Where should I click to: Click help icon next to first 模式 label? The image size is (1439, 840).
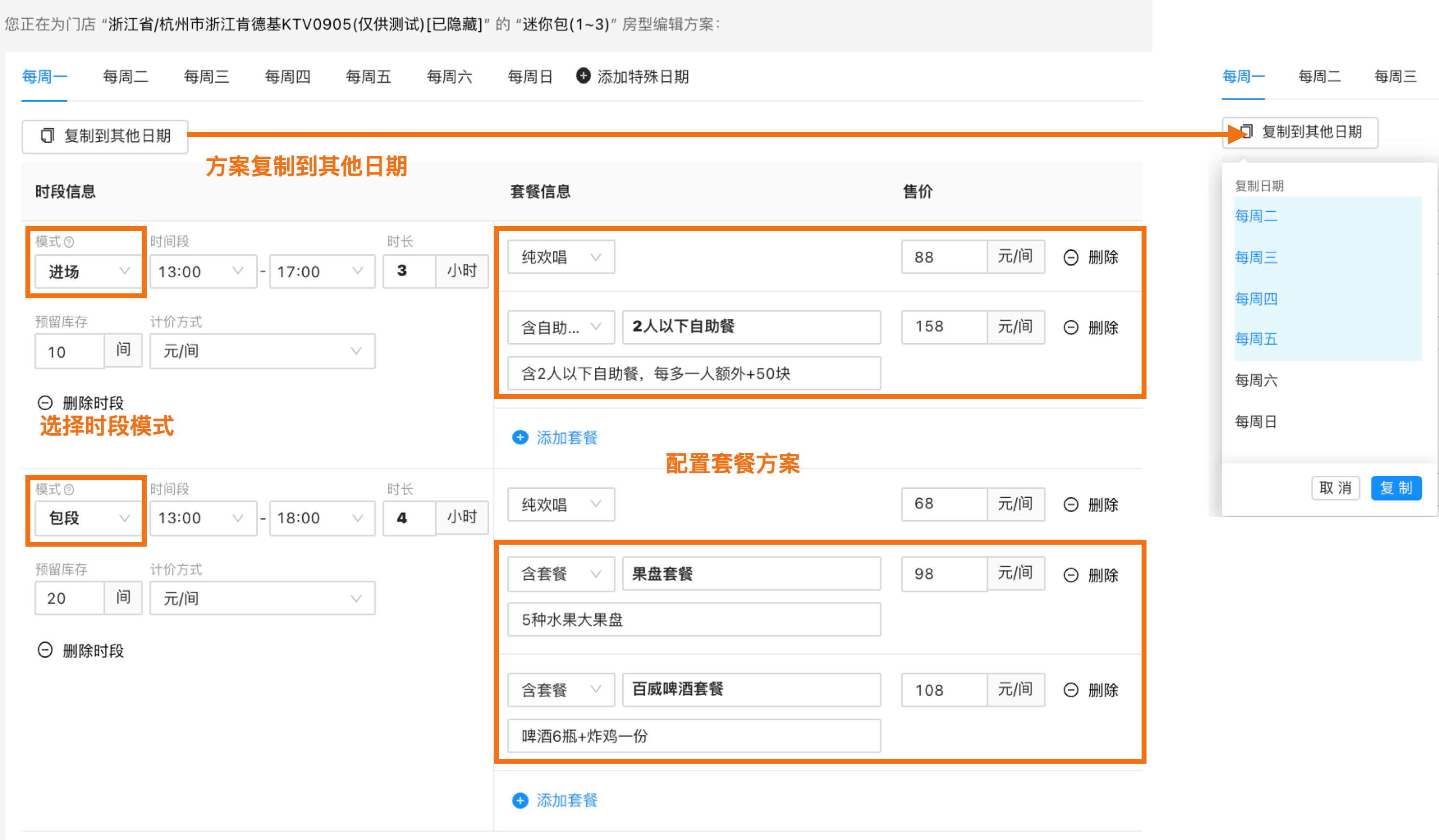pyautogui.click(x=69, y=242)
